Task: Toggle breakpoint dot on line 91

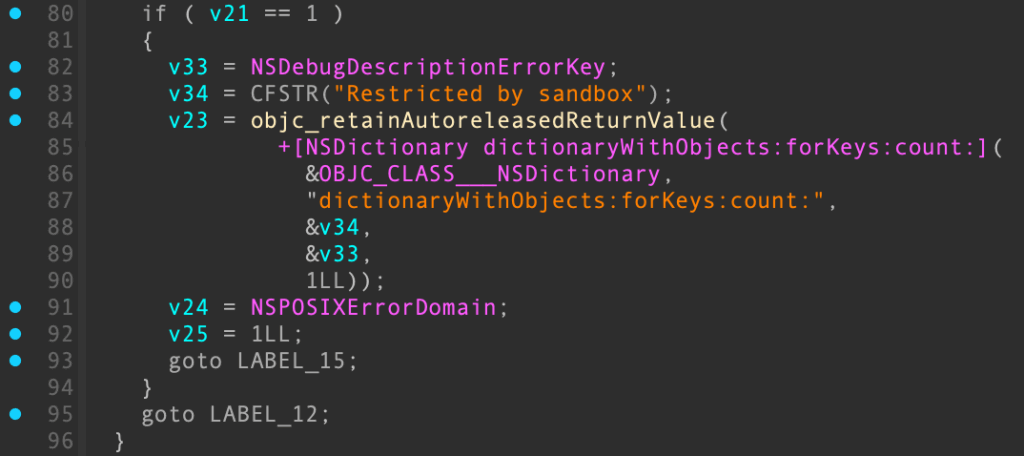Action: tap(16, 306)
